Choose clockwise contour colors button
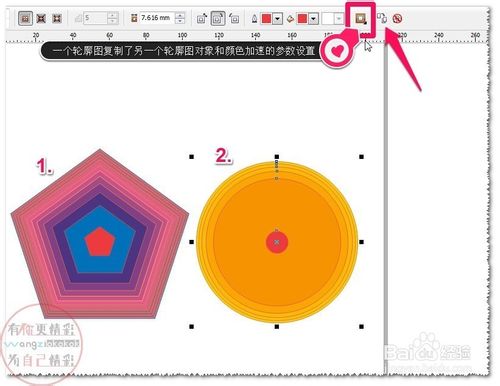 tap(218, 19)
